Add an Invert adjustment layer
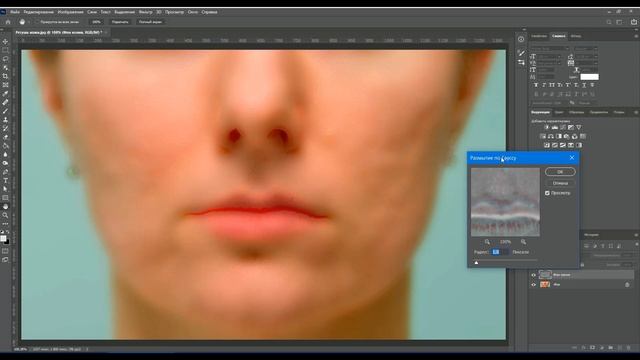 tap(547, 145)
